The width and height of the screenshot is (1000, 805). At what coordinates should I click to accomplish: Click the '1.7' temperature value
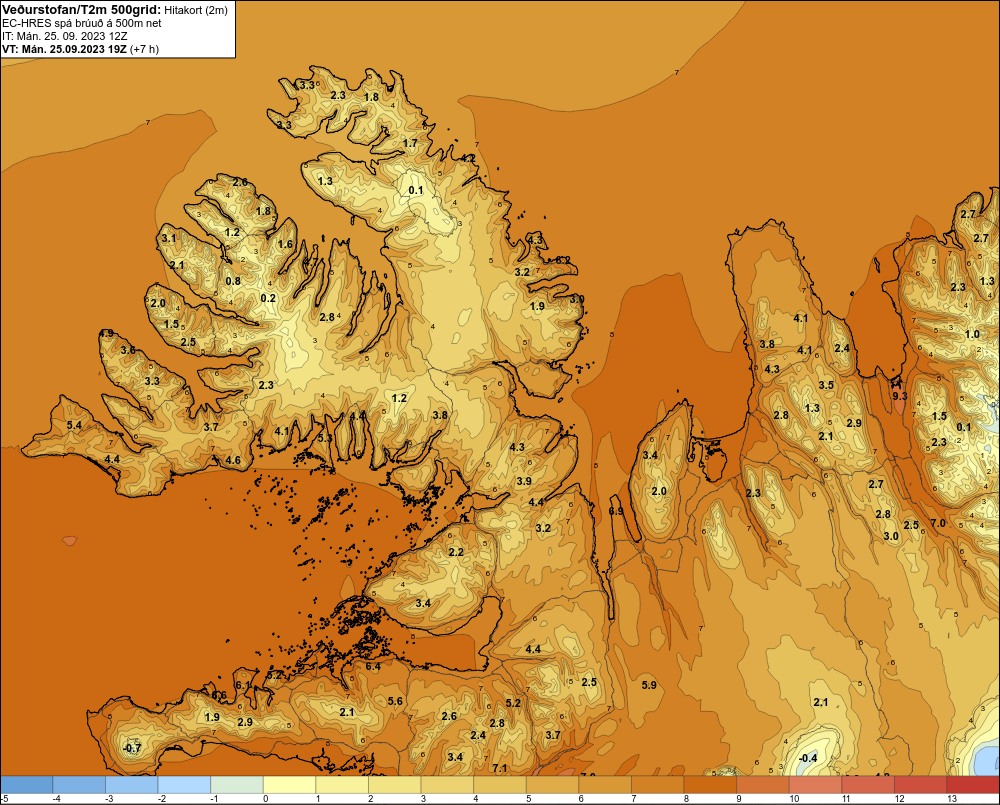pyautogui.click(x=410, y=143)
